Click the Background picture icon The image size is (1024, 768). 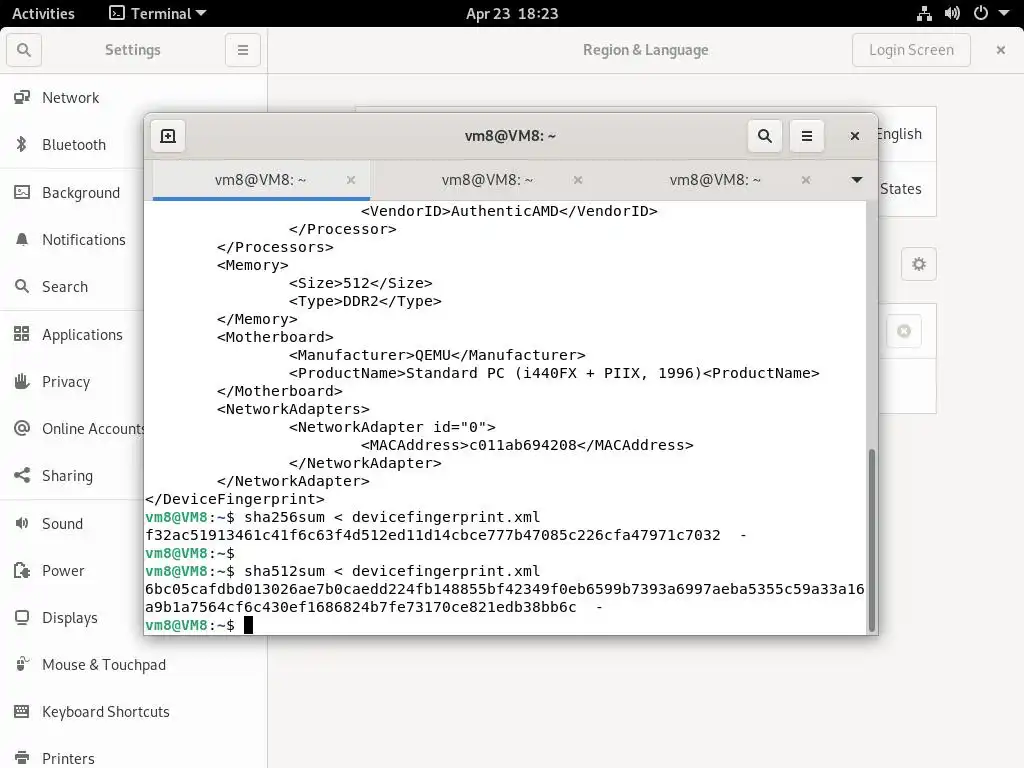[22, 193]
